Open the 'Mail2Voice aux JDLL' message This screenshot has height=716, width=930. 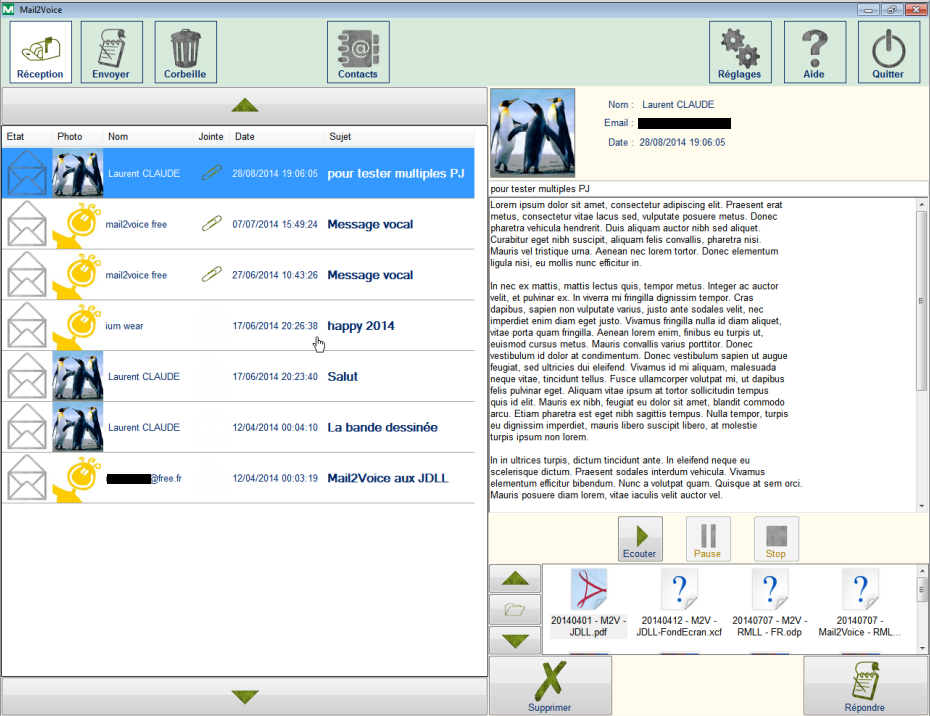[x=238, y=478]
